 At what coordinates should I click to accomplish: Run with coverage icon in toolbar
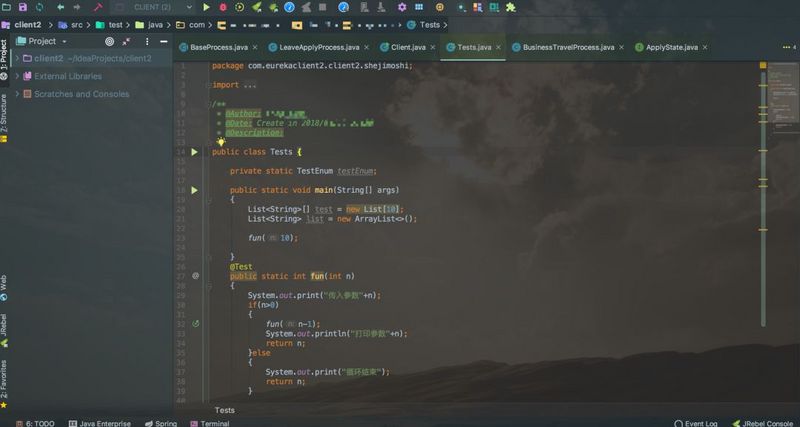tap(239, 7)
